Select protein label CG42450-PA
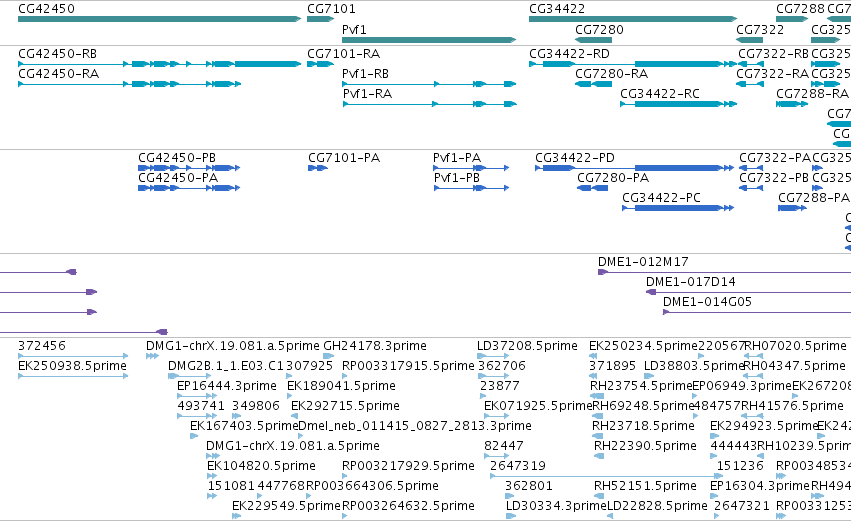The height and width of the screenshot is (521, 851). [x=178, y=178]
